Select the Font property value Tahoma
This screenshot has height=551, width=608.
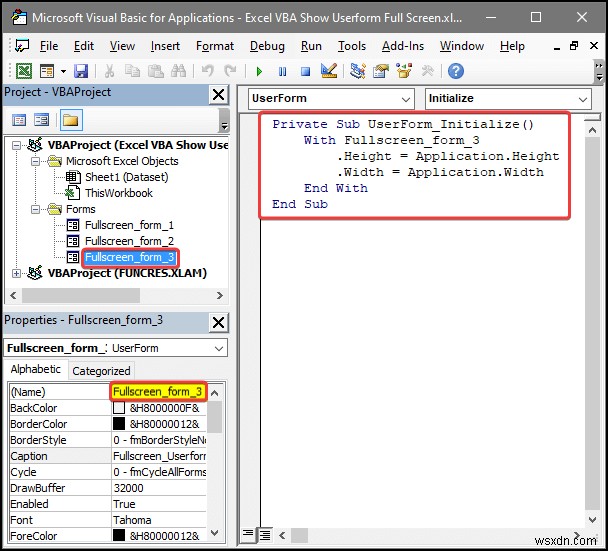point(159,520)
